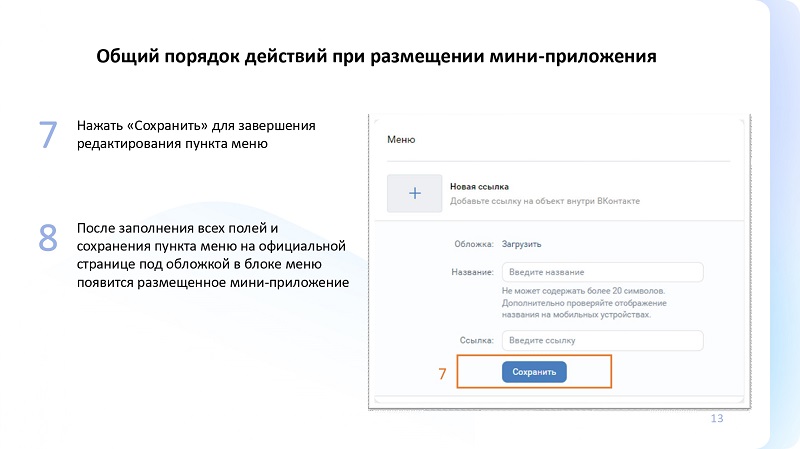Screen dimensions: 800x449
Task: Click the large blue step number 8
Action: pos(48,237)
